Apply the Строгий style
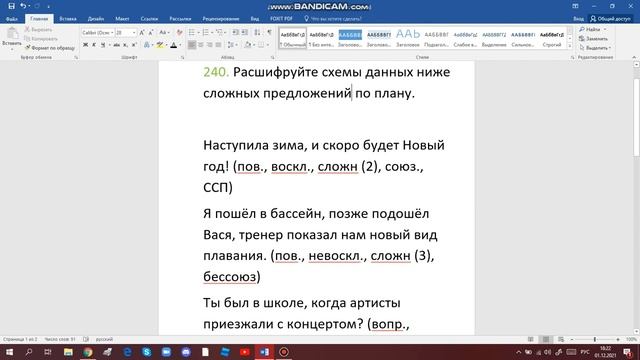The image size is (640, 360). click(x=551, y=38)
